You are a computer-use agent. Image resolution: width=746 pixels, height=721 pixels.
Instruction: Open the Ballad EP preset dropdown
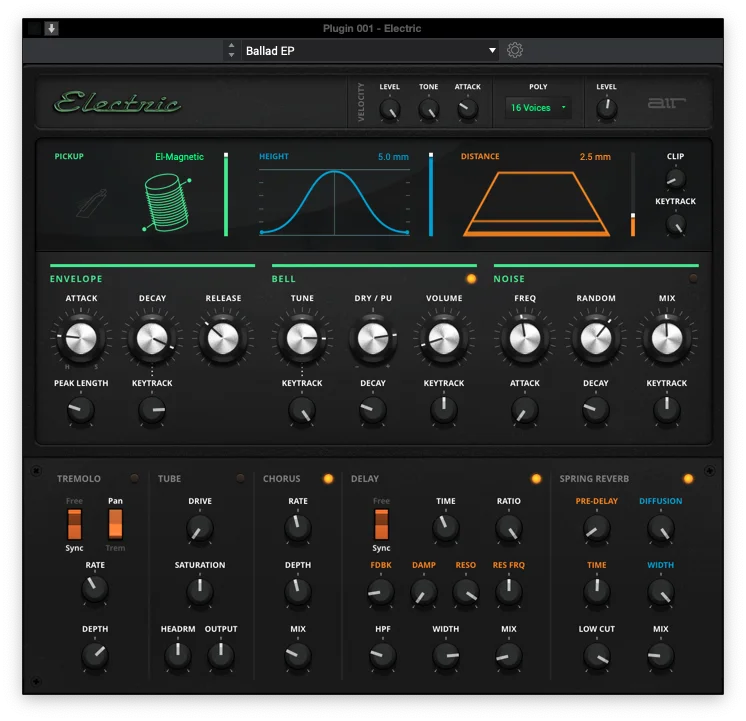[370, 50]
